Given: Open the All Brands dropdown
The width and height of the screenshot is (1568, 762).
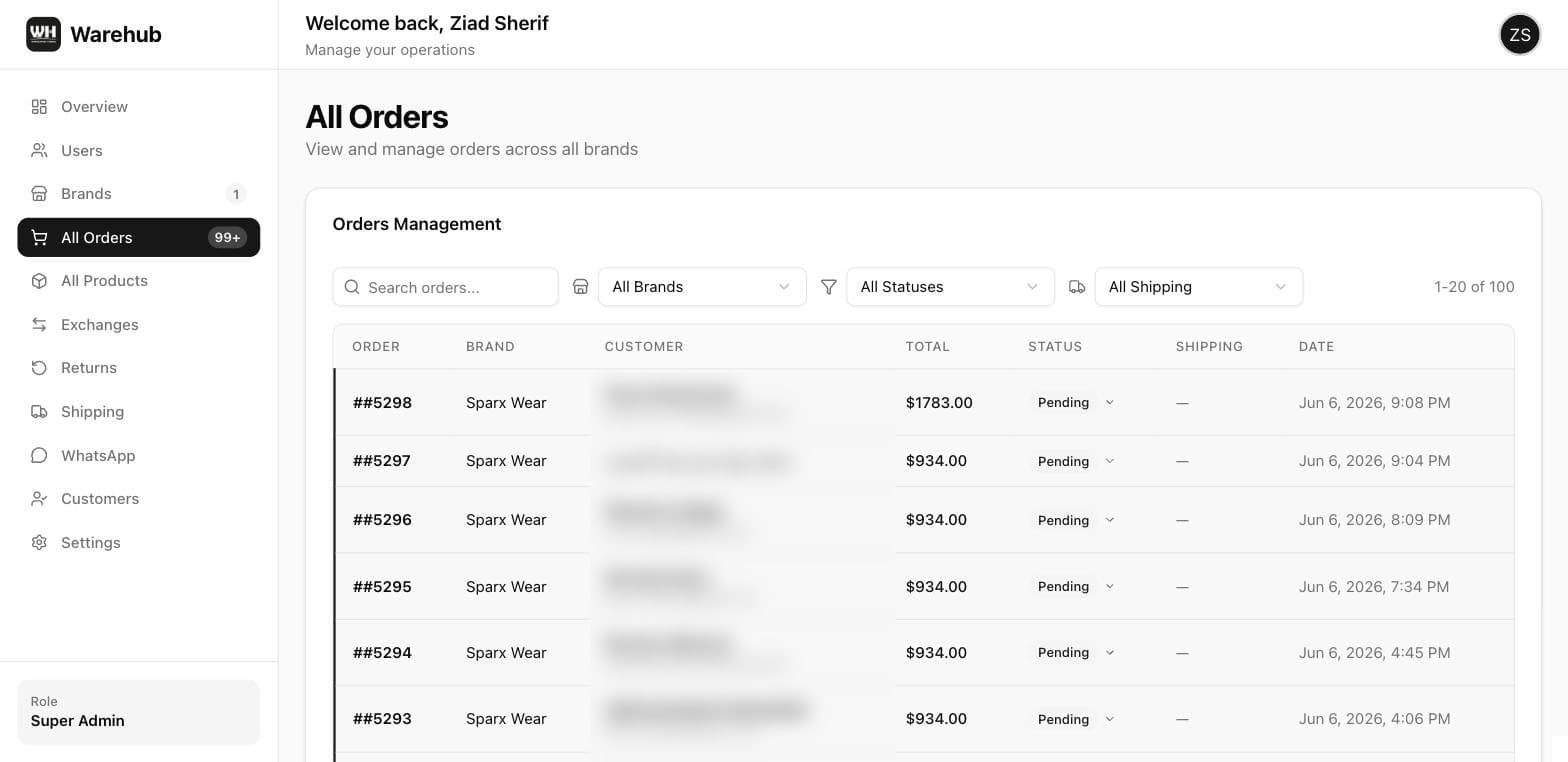Looking at the screenshot, I should (x=702, y=287).
